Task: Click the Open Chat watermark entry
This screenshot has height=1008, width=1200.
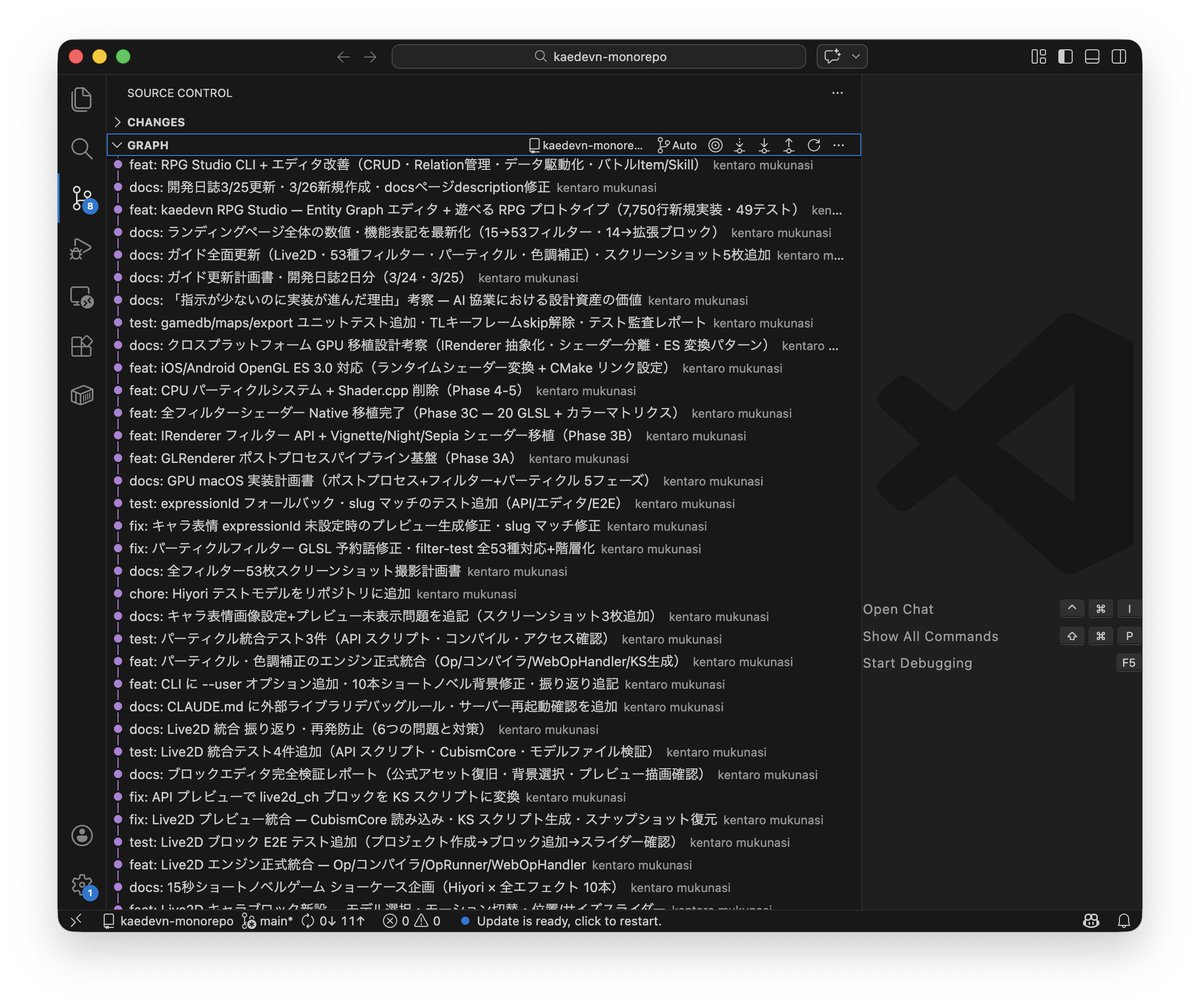Action: pos(898,609)
